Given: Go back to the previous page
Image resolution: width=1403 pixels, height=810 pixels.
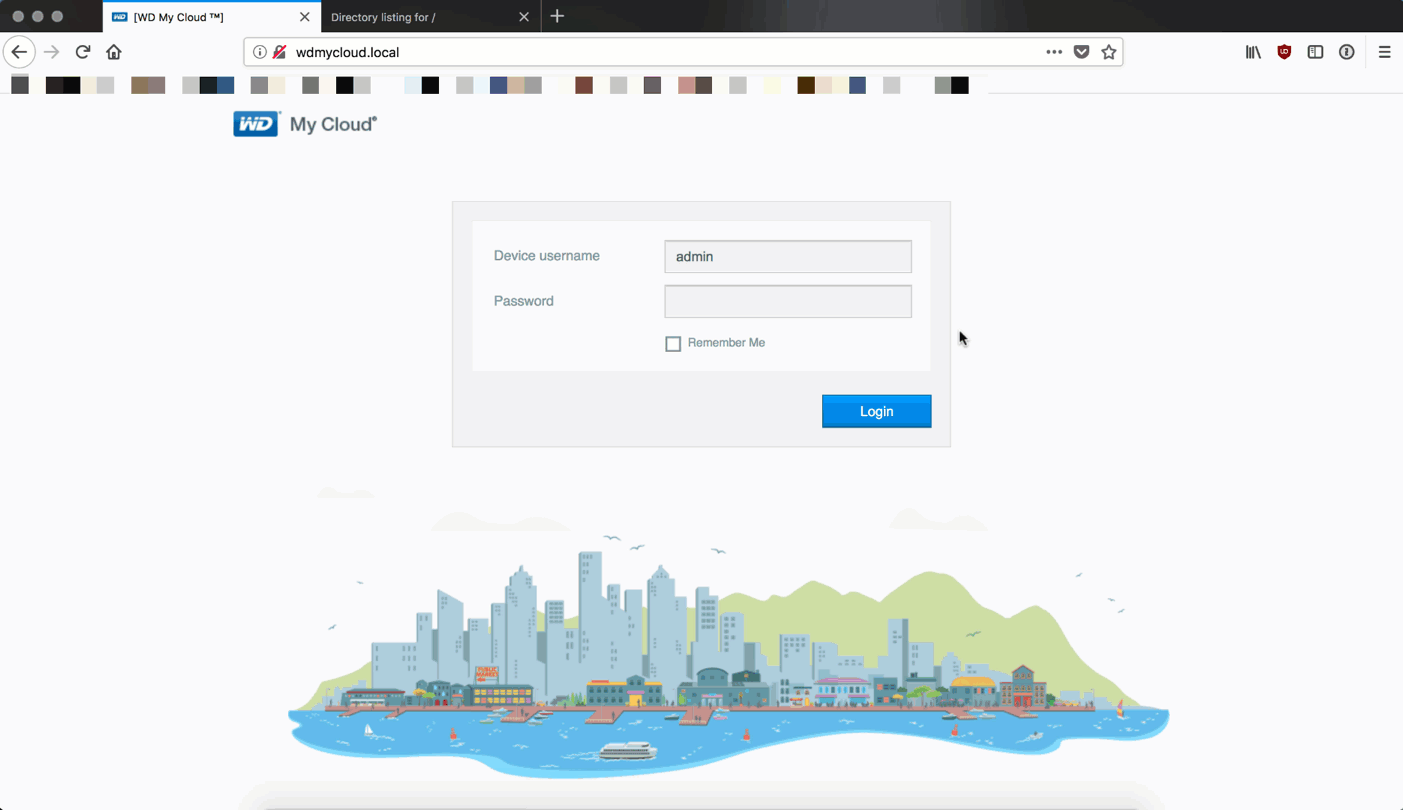Looking at the screenshot, I should point(19,52).
